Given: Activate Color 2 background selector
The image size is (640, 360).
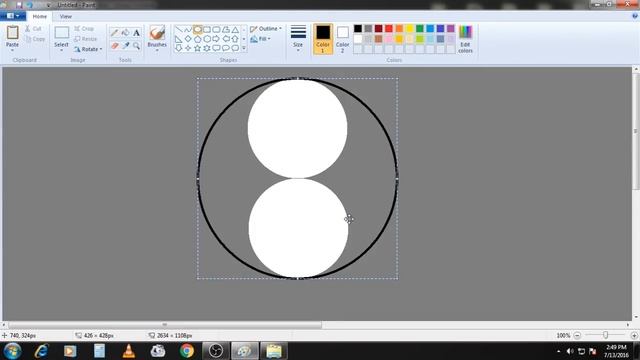Looking at the screenshot, I should coord(342,39).
